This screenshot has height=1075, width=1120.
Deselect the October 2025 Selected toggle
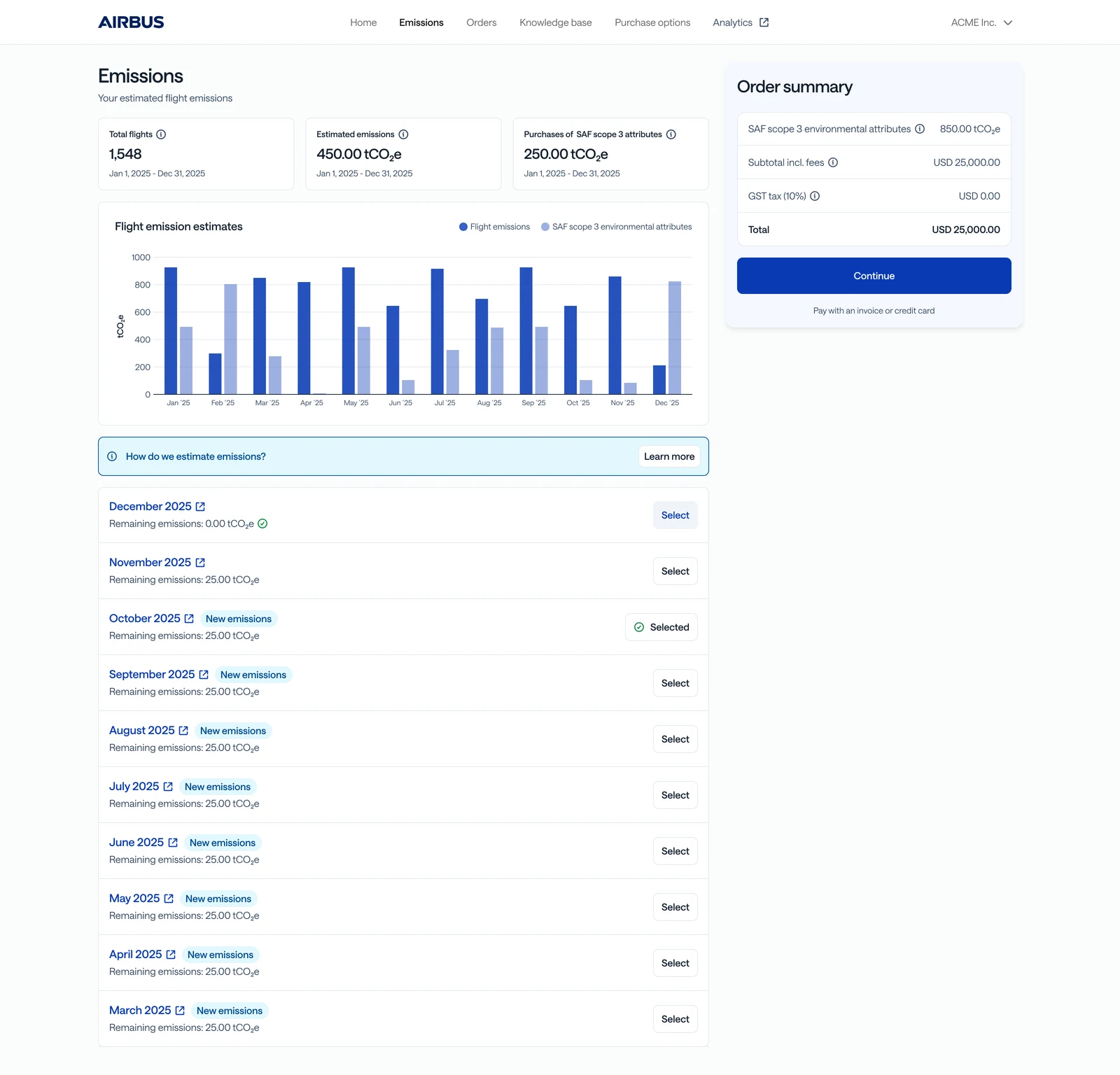[661, 627]
